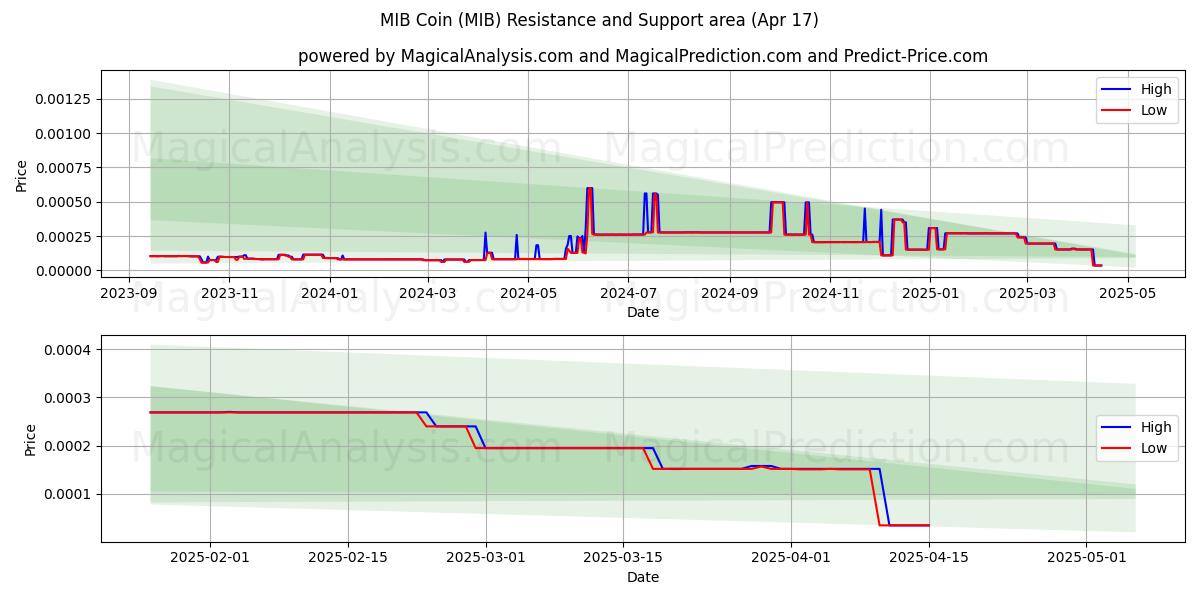Click the '2025-03-15' tick label
The width and height of the screenshot is (1200, 600).
[x=624, y=557]
